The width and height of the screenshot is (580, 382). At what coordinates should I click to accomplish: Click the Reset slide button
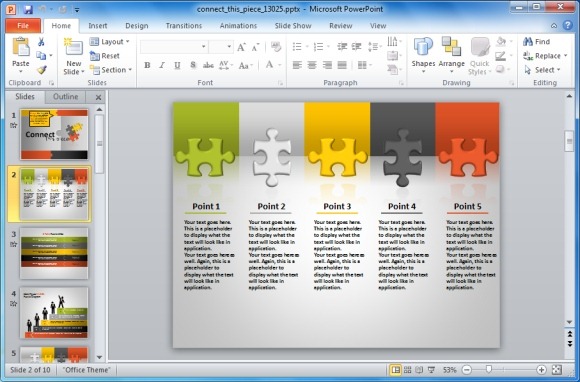105,56
